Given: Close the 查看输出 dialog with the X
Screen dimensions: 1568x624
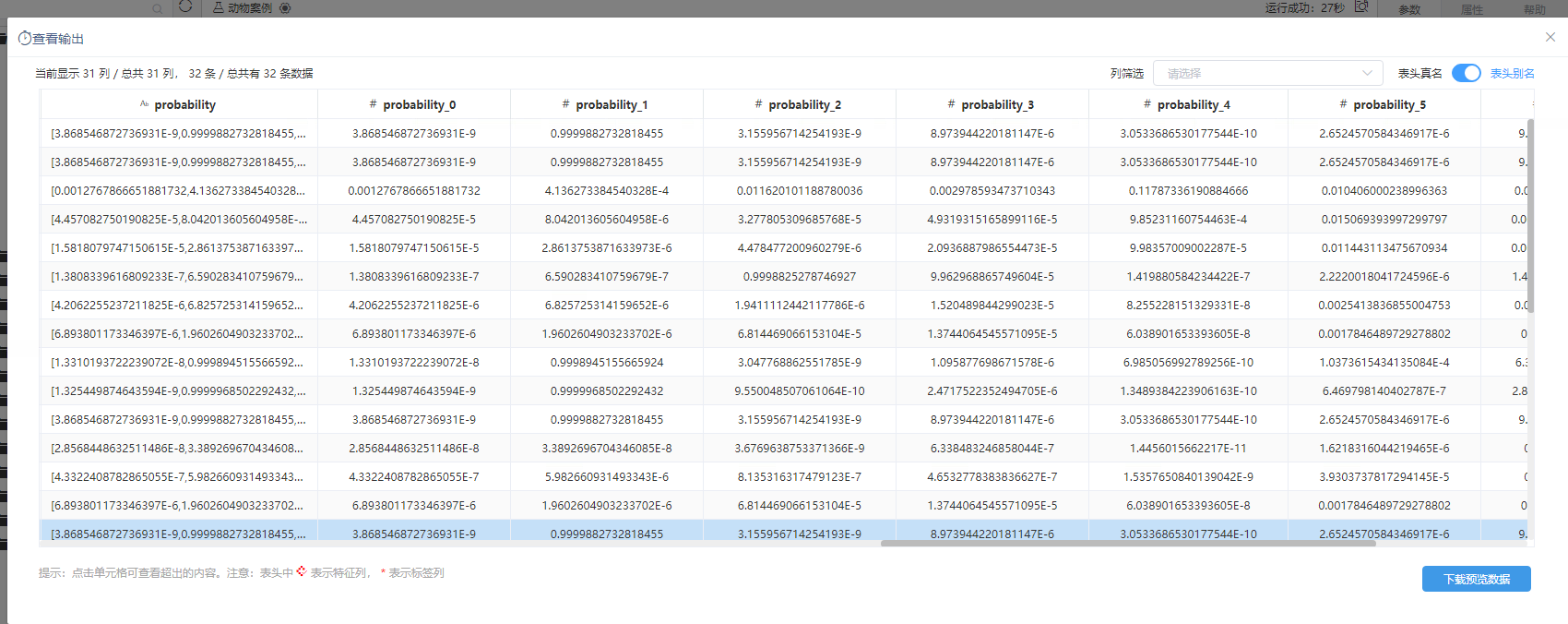Looking at the screenshot, I should coord(1550,37).
